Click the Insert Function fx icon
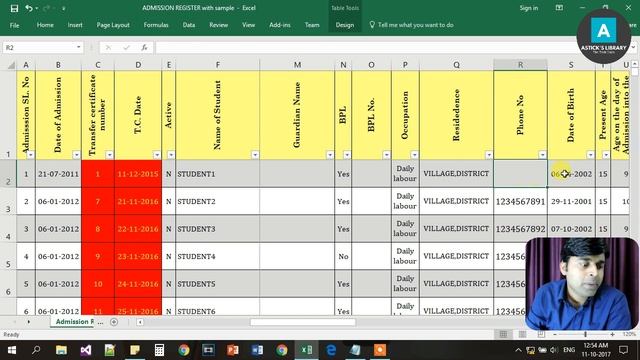 point(144,48)
